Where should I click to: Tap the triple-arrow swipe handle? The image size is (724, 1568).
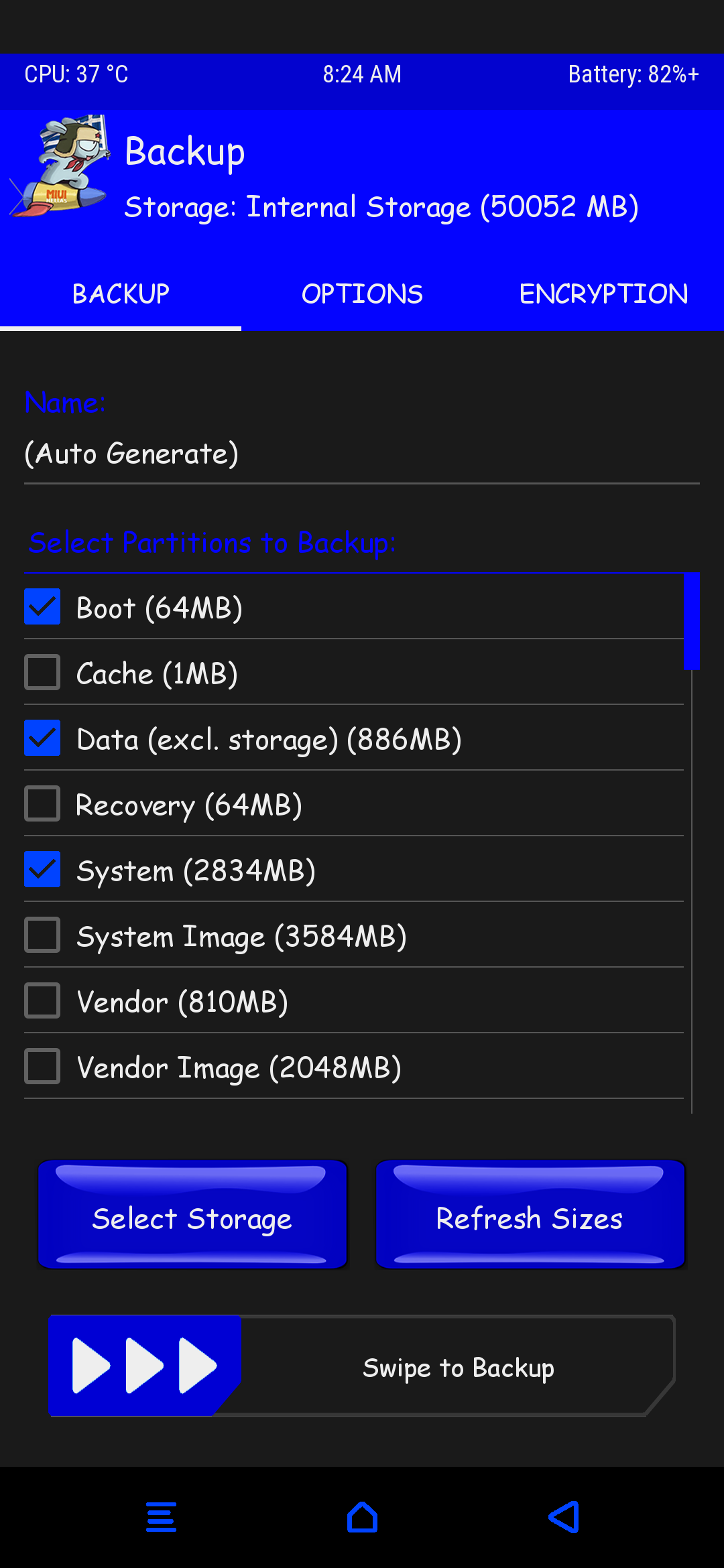click(x=144, y=1366)
